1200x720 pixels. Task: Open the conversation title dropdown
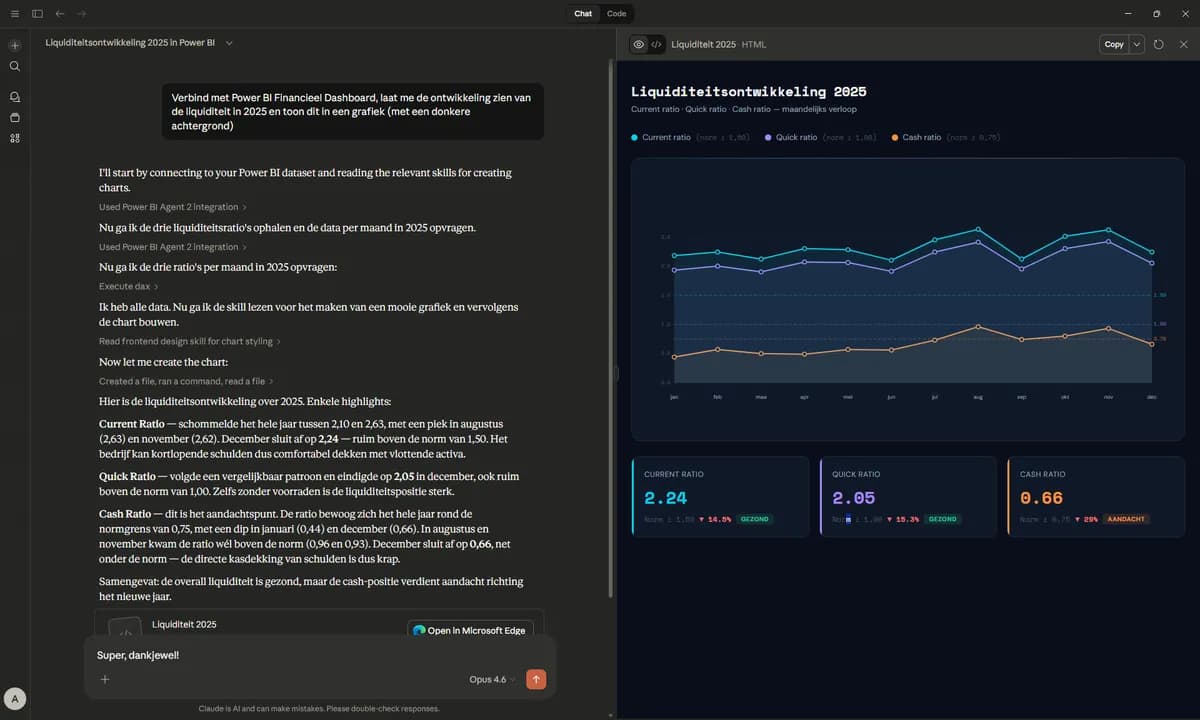(228, 43)
